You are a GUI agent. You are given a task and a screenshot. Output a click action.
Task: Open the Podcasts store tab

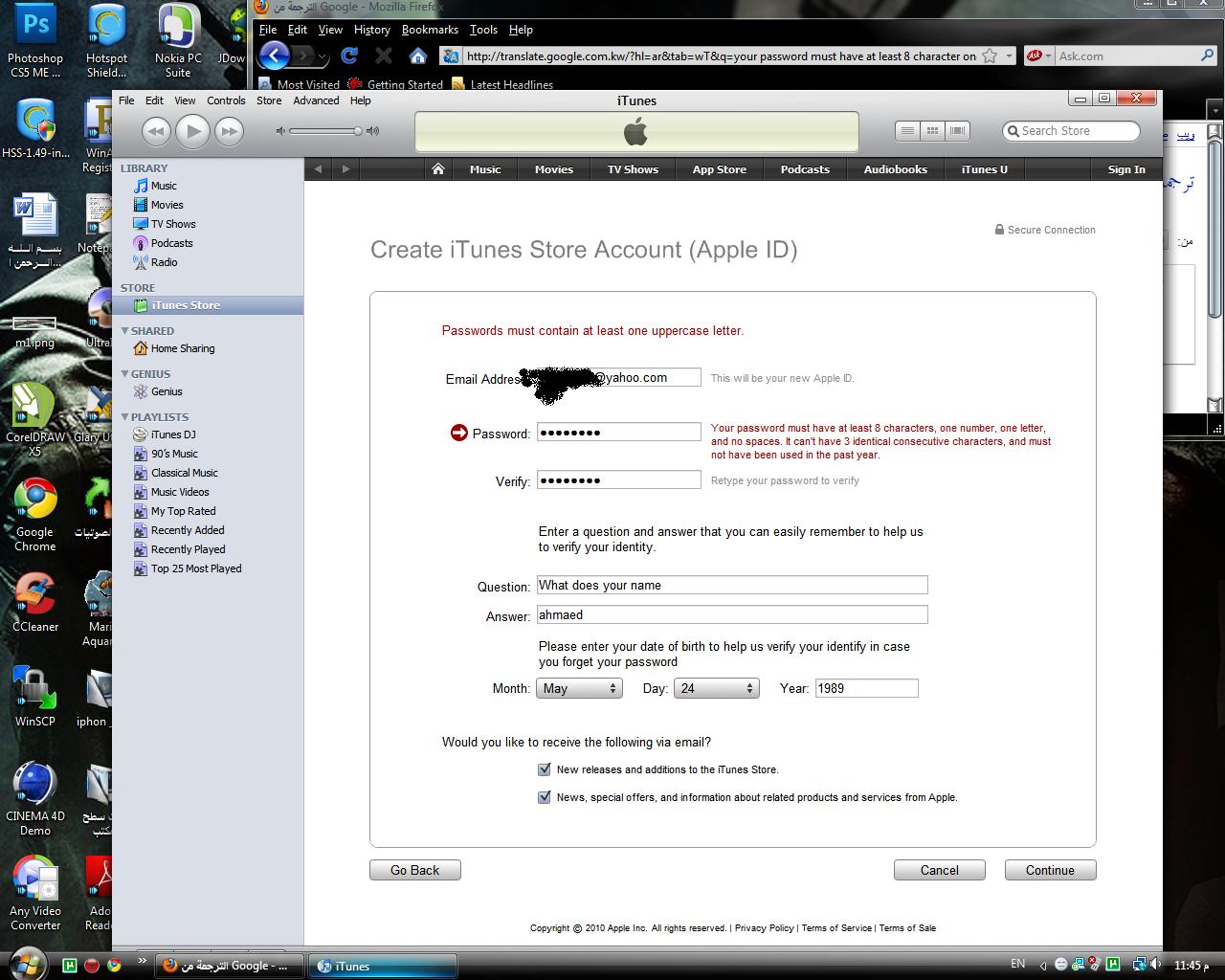click(805, 169)
